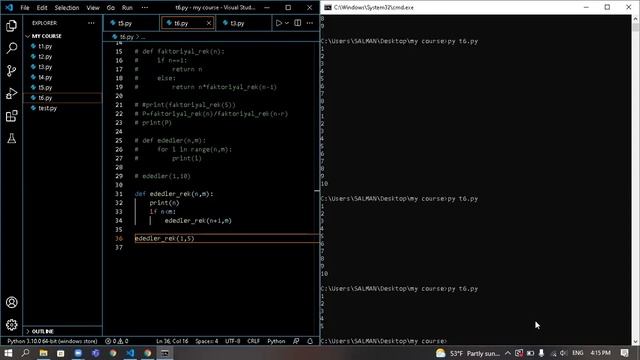Open the Search view in activity bar

pyautogui.click(x=11, y=48)
